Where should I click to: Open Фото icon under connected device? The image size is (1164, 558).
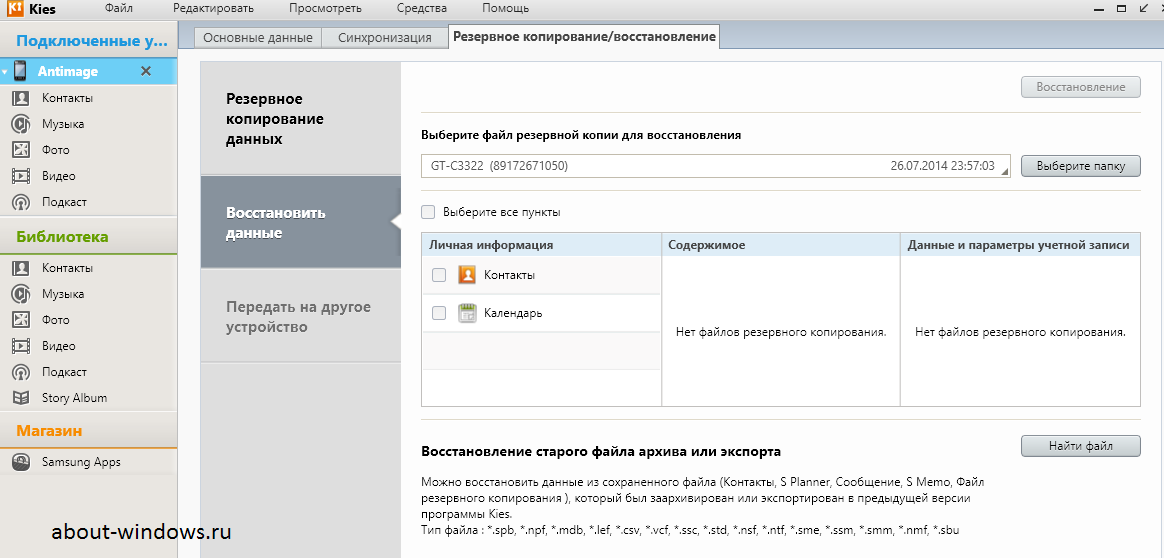pyautogui.click(x=21, y=150)
